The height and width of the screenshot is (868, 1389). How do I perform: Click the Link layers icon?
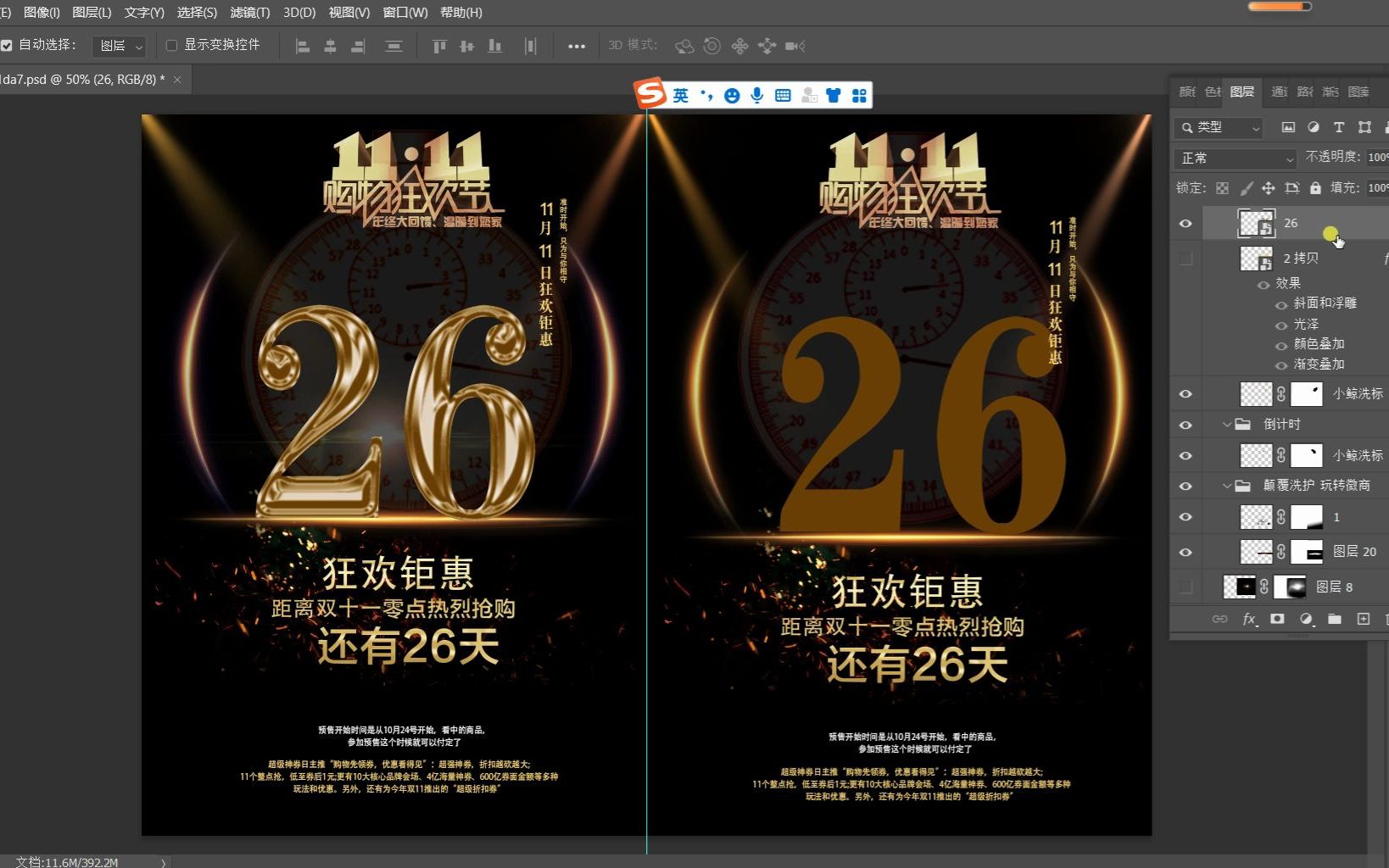(x=1220, y=620)
